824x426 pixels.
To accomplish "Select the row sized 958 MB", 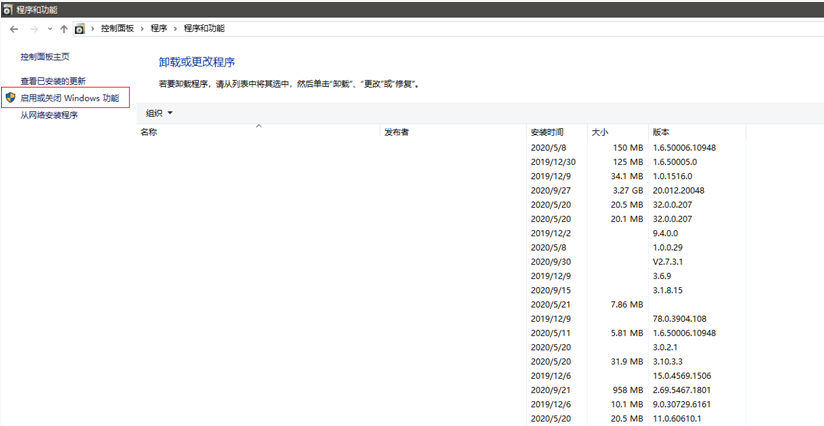I will tap(441, 390).
